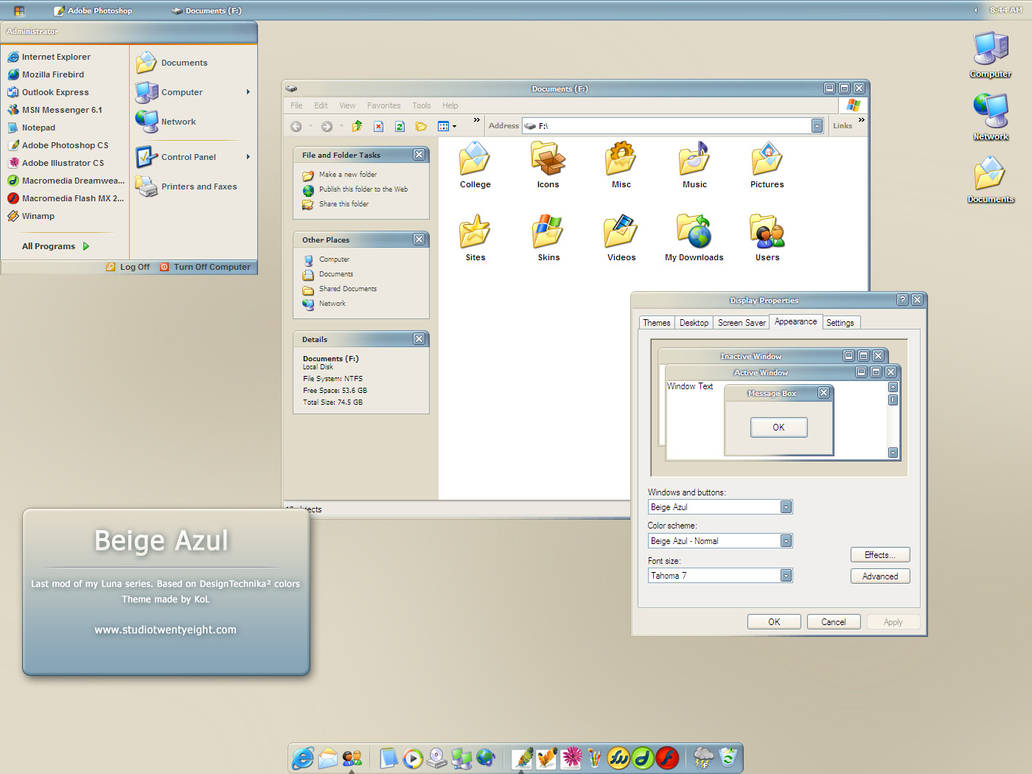The image size is (1032, 774).
Task: Expand All Programs in the Start menu
Action: (55, 246)
